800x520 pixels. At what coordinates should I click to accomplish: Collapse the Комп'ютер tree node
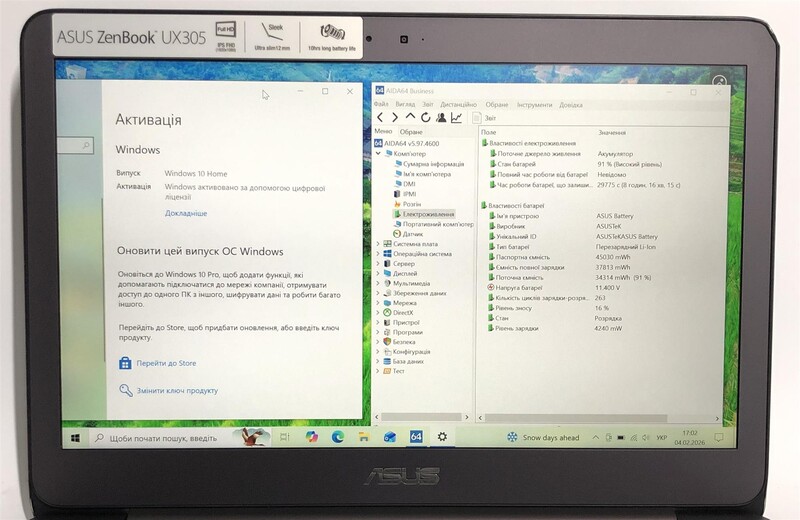(x=378, y=153)
